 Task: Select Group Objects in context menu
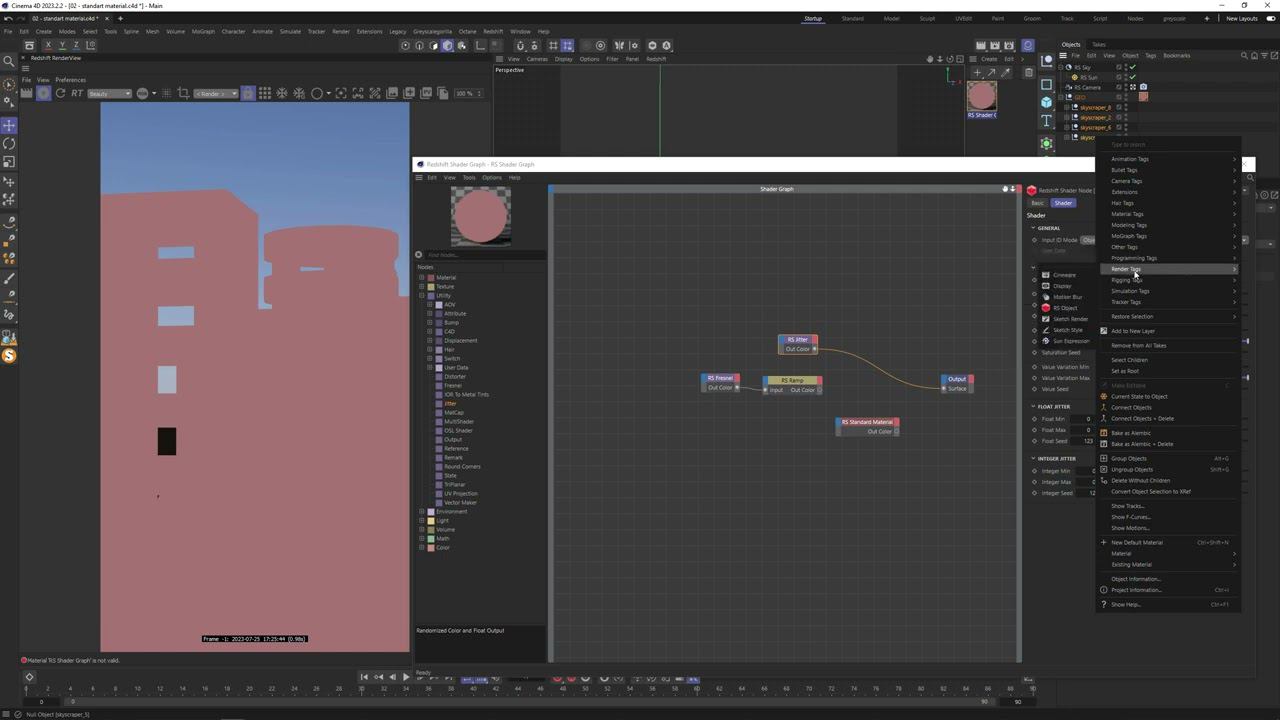[x=1129, y=459]
